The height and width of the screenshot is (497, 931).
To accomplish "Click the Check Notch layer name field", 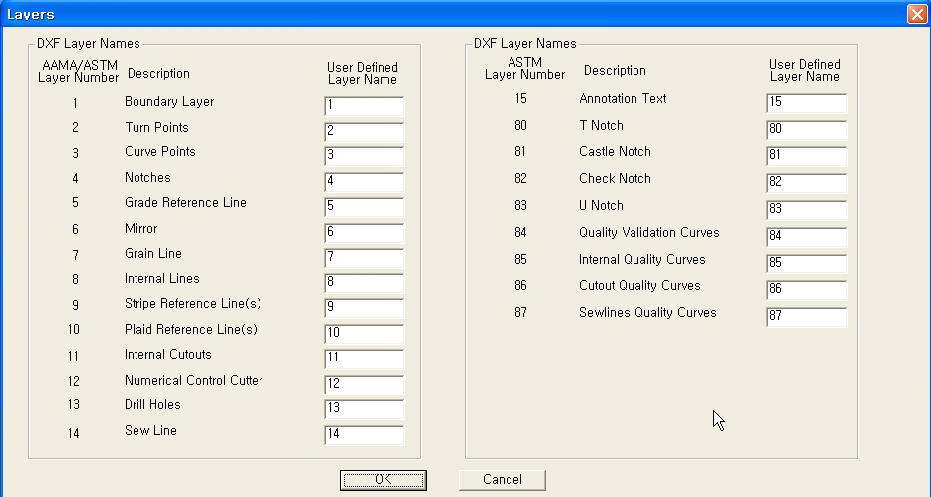I will click(806, 183).
